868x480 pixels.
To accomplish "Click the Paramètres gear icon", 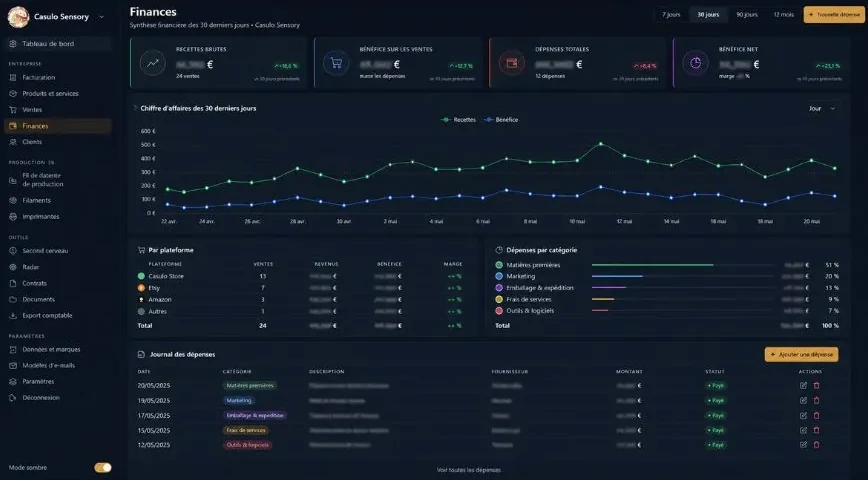I will click(x=13, y=381).
